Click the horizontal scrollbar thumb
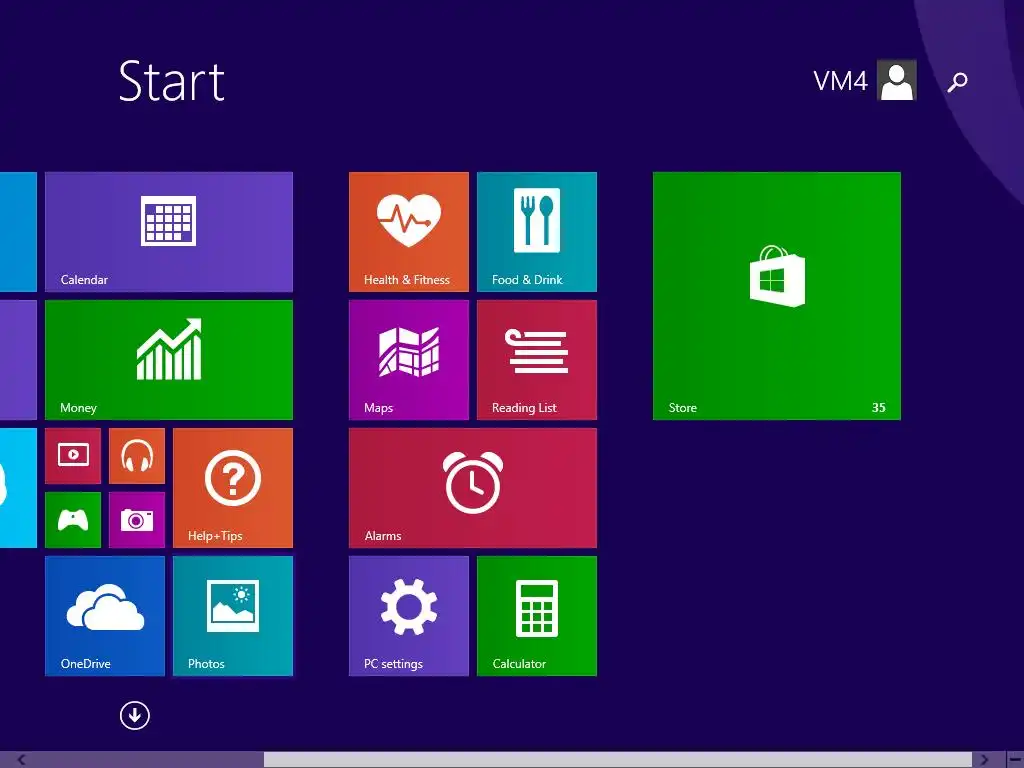This screenshot has height=768, width=1024. tap(618, 760)
